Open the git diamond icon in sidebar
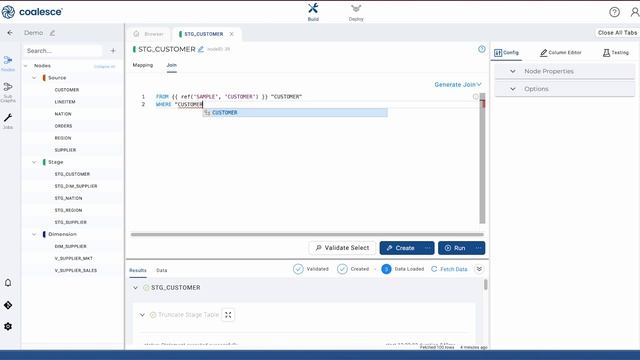The image size is (640, 360). point(8,305)
